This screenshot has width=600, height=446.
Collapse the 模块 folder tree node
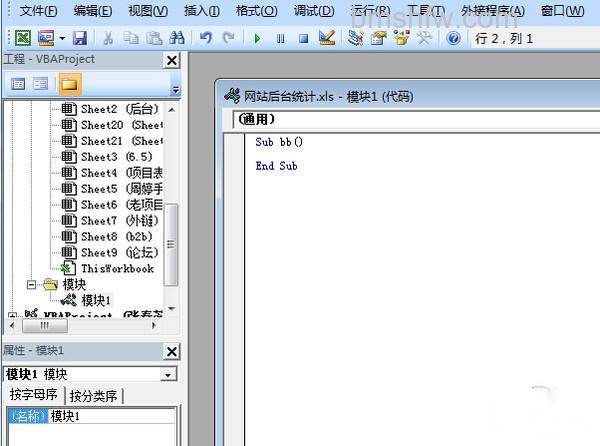32,285
